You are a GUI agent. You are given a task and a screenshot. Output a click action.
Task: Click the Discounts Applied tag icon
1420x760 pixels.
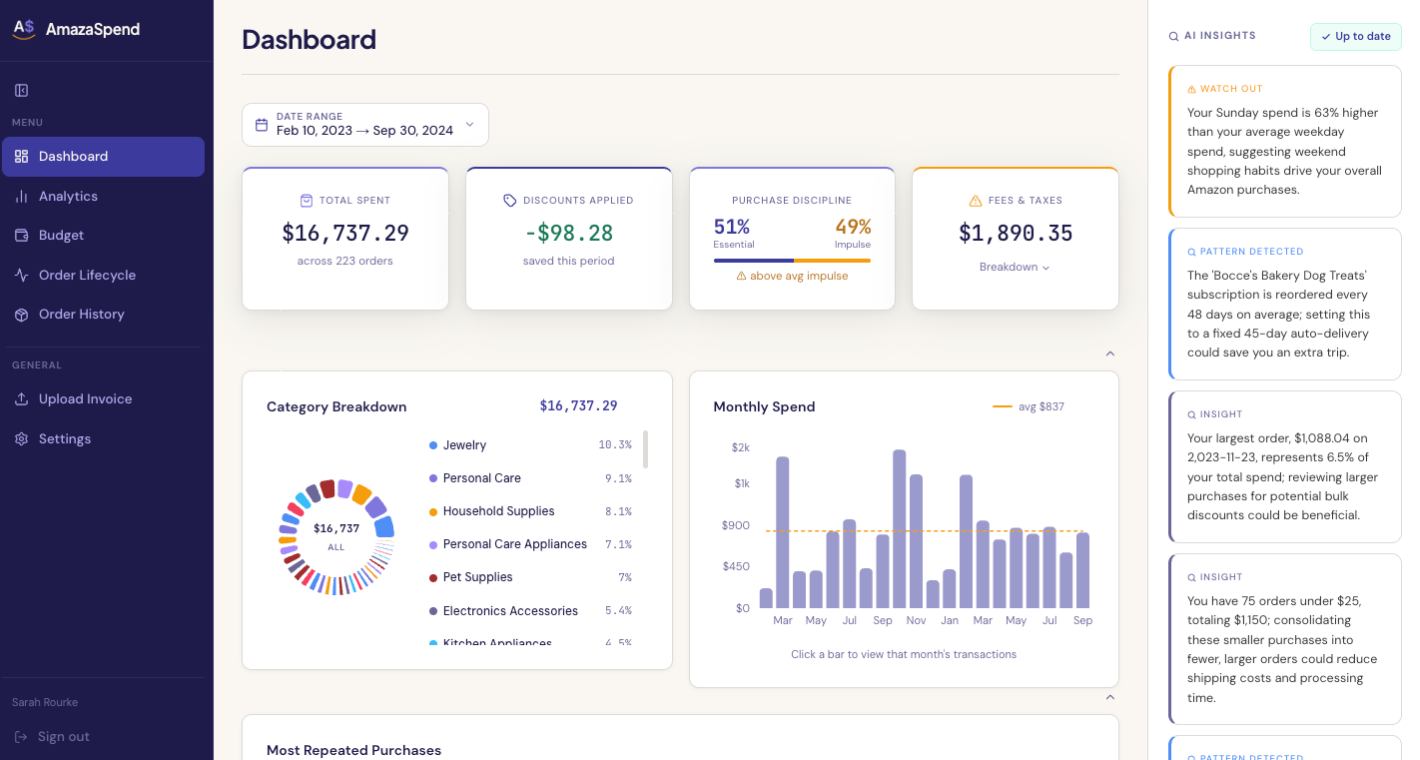[x=510, y=200]
